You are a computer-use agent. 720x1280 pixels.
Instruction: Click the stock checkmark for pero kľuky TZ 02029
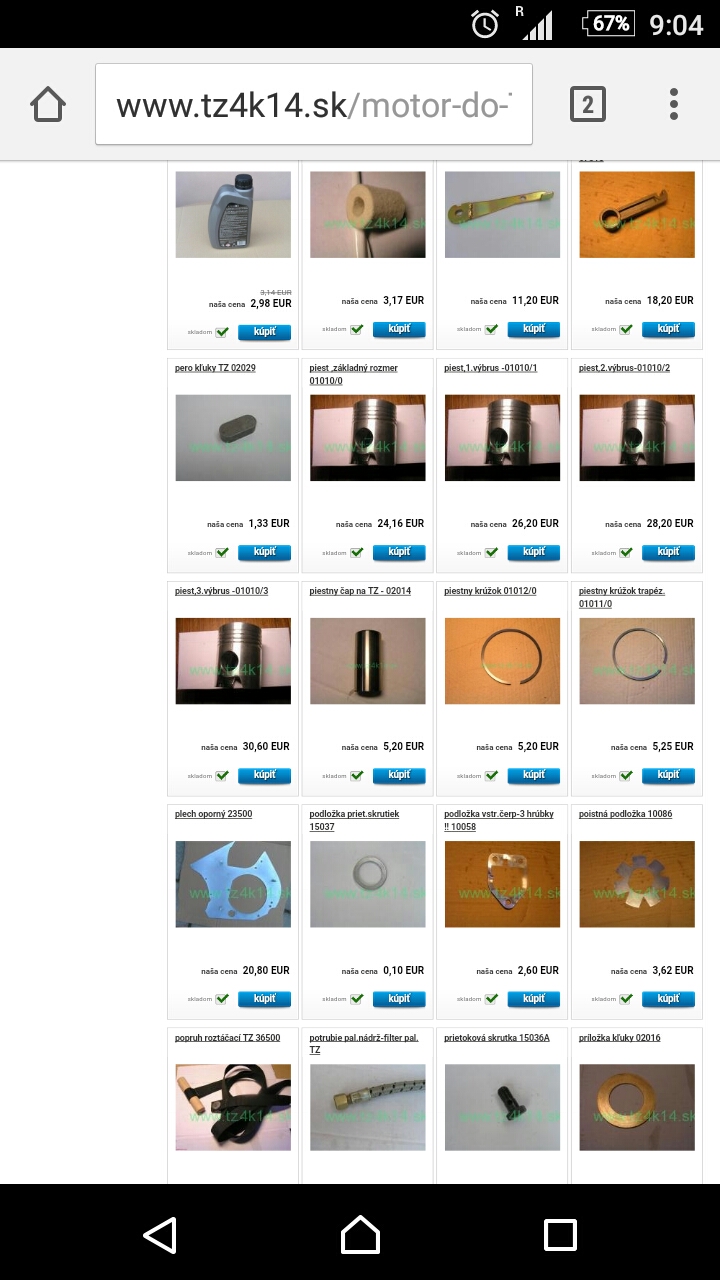coord(222,552)
